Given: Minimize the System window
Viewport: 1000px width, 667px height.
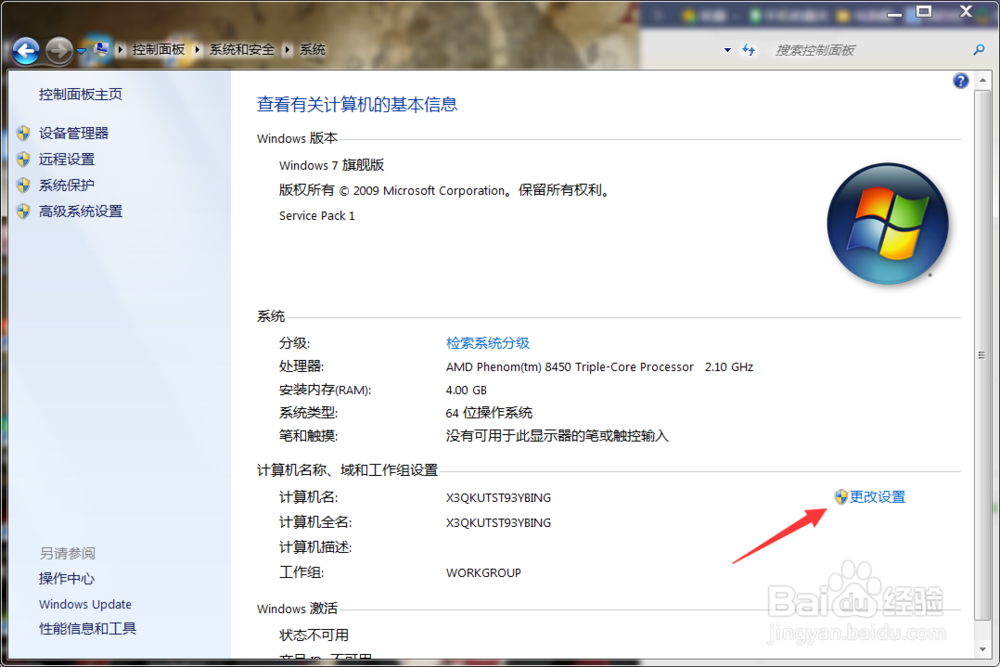Looking at the screenshot, I should point(894,13).
